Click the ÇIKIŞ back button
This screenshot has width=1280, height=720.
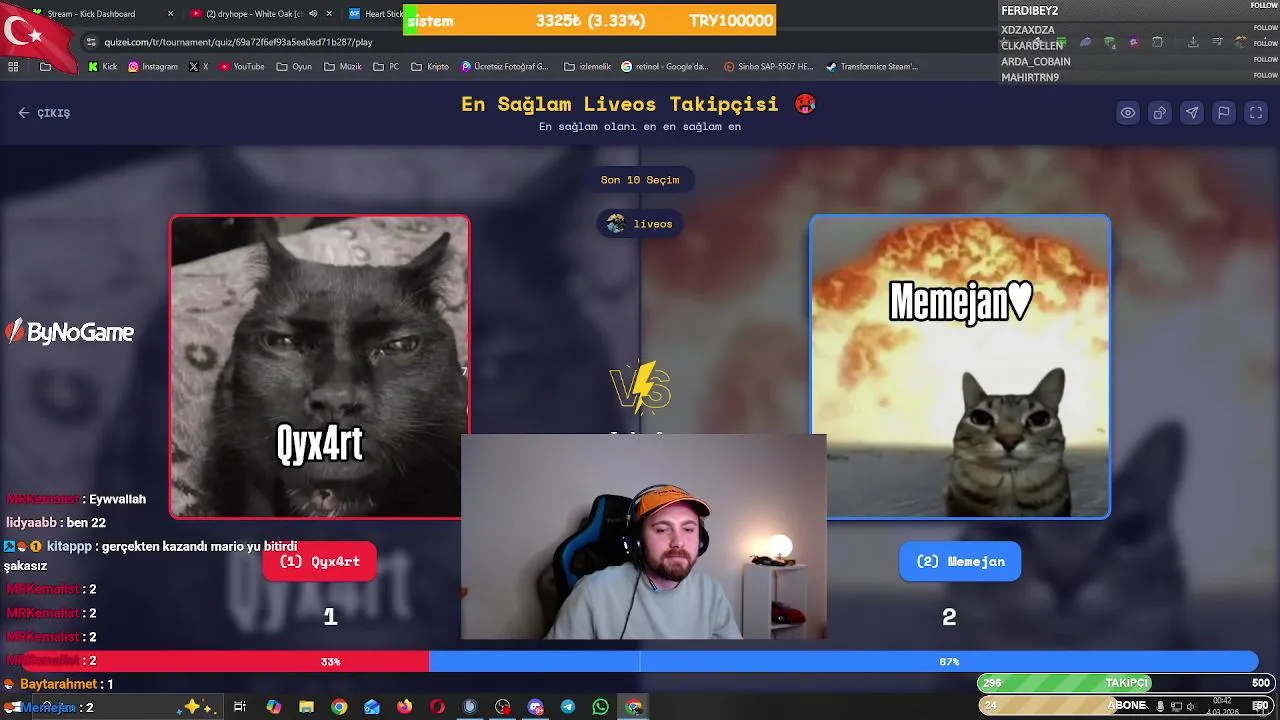[44, 113]
